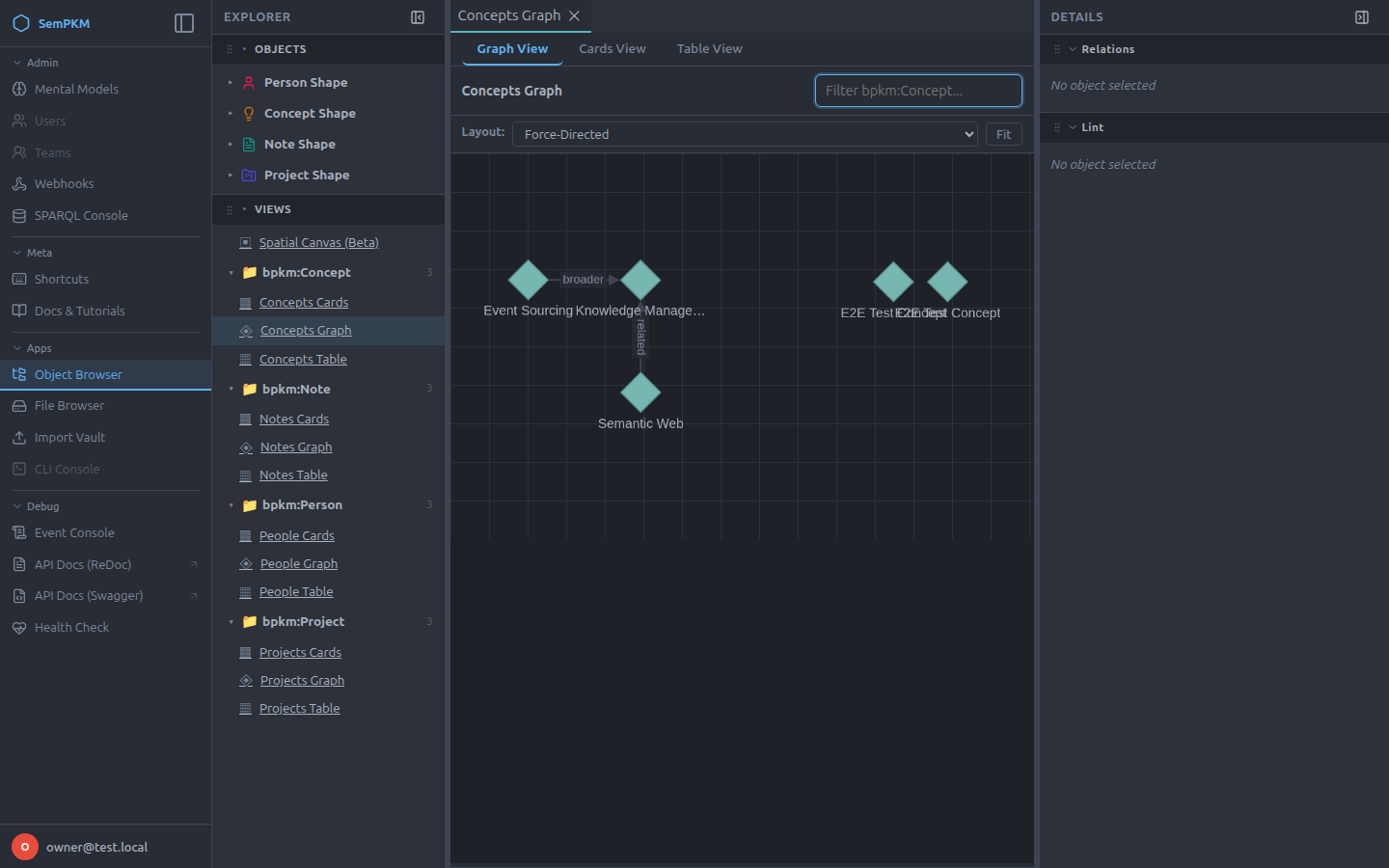Collapse the Explorer panel icon
The image size is (1389, 868).
(418, 17)
